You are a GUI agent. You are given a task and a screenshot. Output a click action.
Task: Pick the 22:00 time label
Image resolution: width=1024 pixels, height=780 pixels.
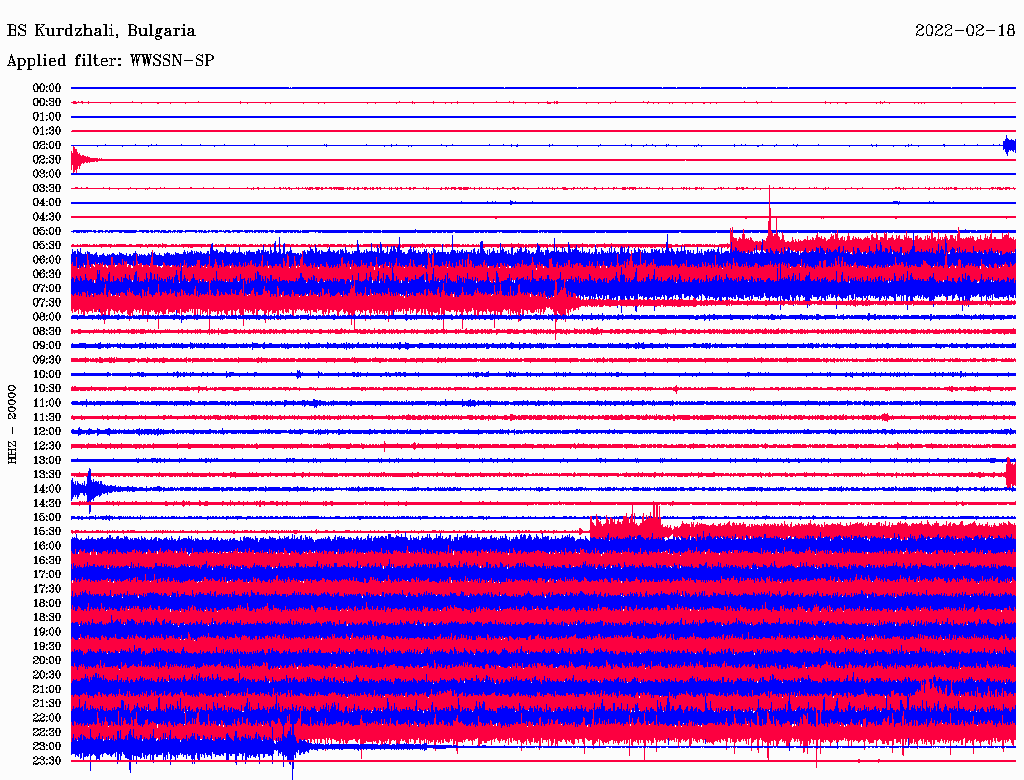tap(47, 717)
